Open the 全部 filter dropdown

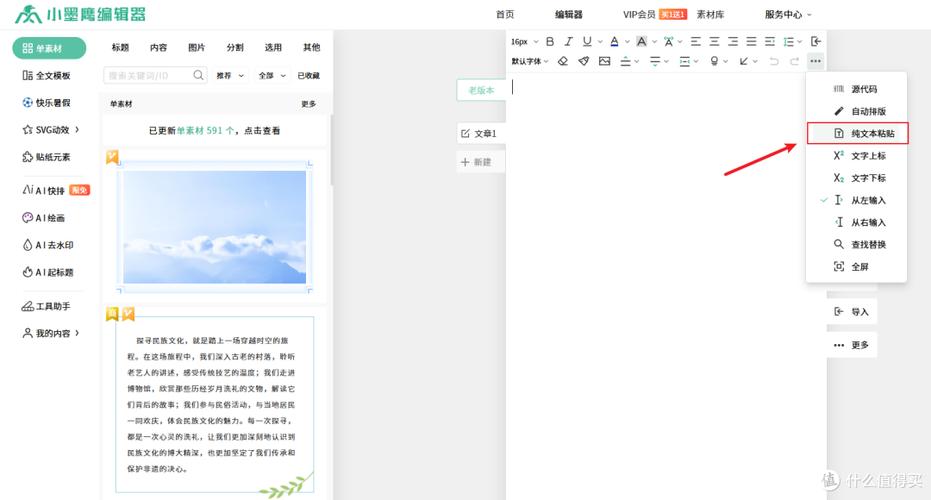tap(273, 75)
